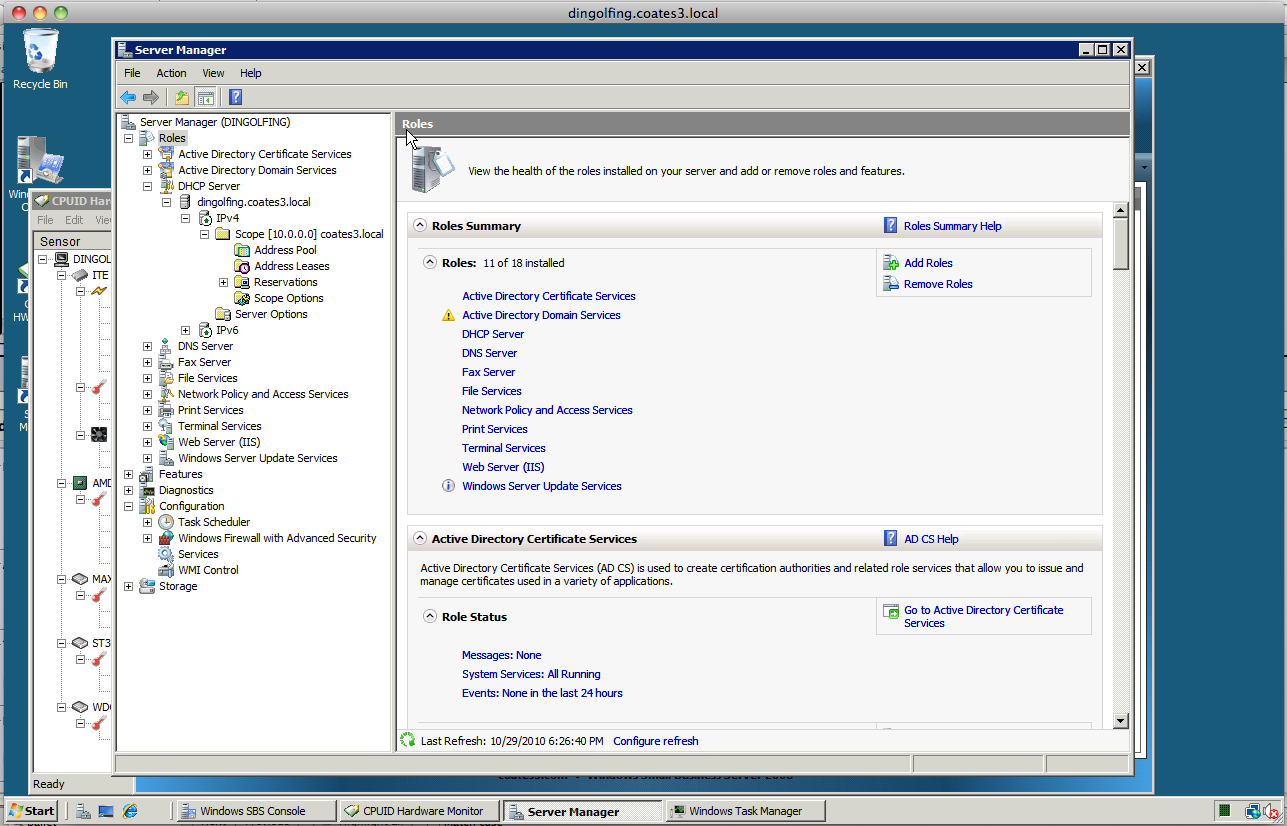The image size is (1287, 826).
Task: Select the Recycle Bin desktop icon
Action: (x=40, y=60)
